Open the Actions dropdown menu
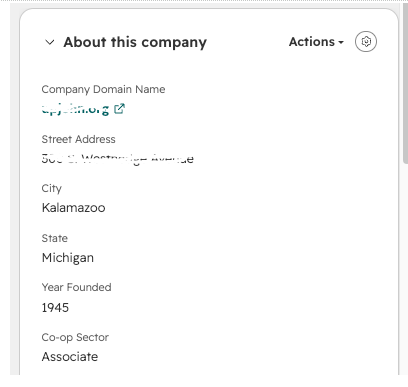The height and width of the screenshot is (387, 408). coord(316,42)
